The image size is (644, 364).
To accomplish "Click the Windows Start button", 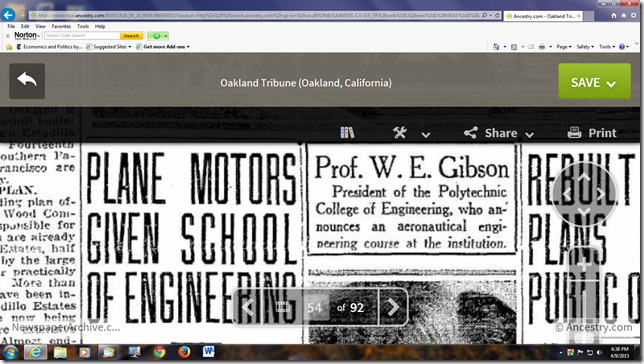I will pyautogui.click(x=10, y=352).
